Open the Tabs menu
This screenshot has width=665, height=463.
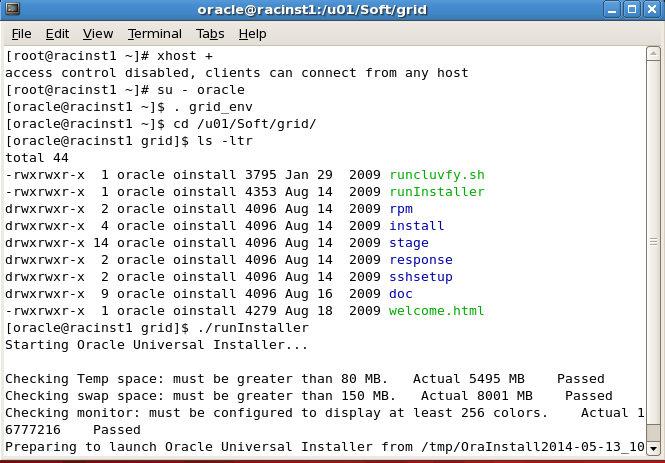coord(210,34)
